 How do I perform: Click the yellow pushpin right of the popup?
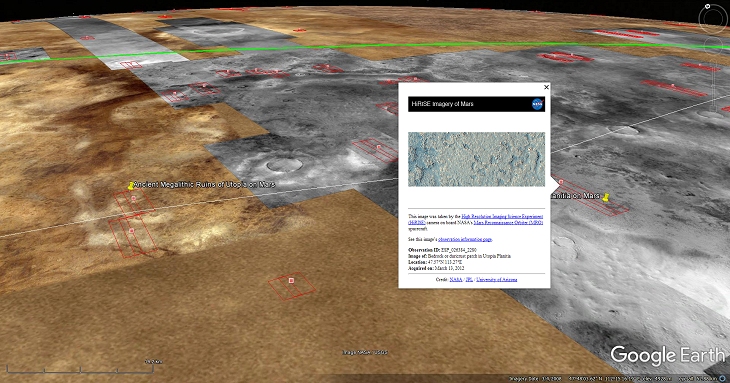605,197
